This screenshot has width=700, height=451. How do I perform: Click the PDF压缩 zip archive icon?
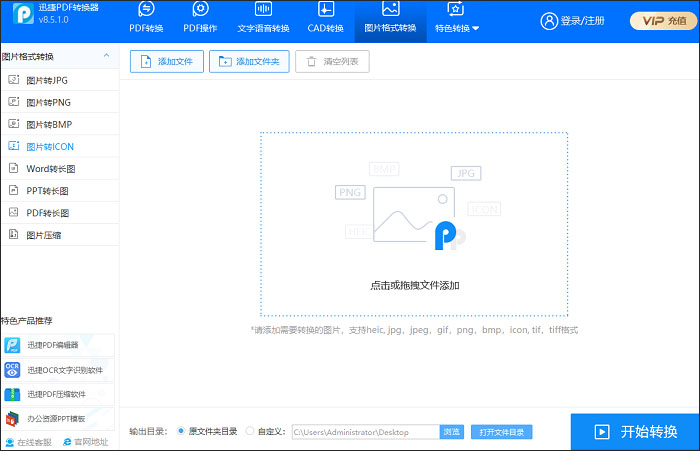(x=12, y=394)
